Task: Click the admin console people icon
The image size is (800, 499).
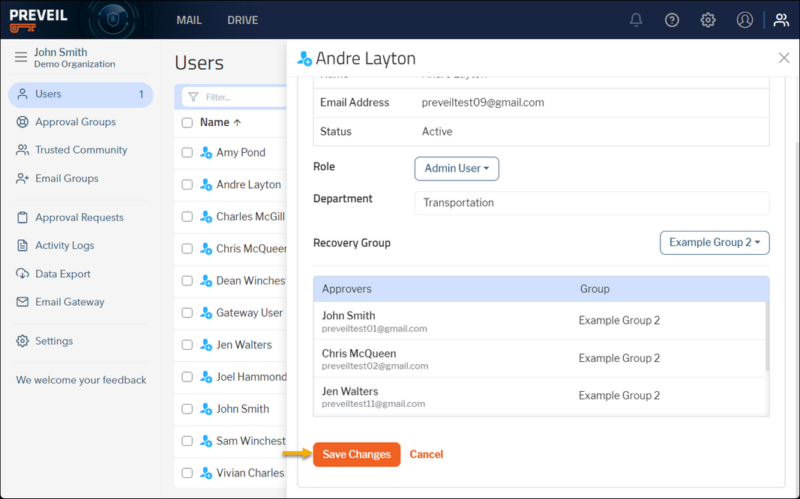Action: point(781,20)
